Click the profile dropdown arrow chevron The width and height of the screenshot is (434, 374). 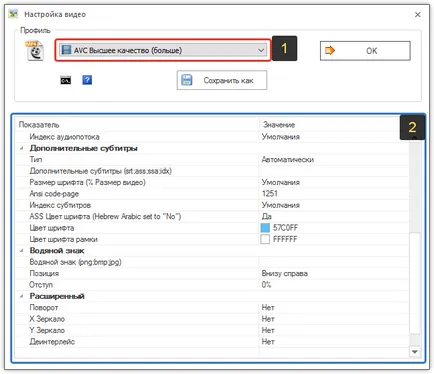(261, 50)
